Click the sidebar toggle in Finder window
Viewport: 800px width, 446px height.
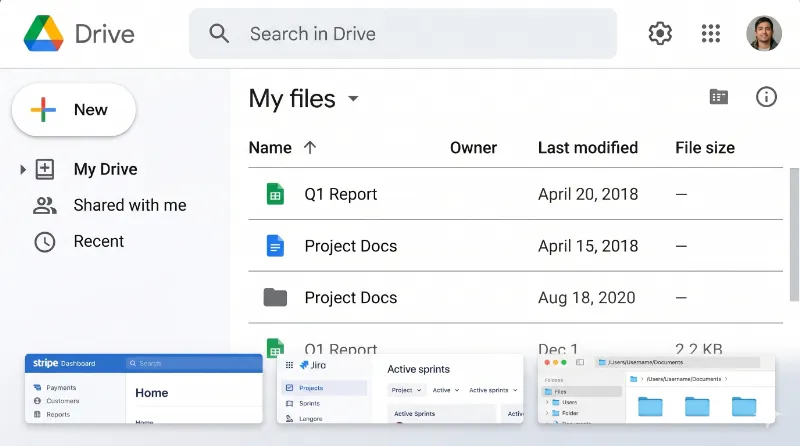click(x=580, y=362)
